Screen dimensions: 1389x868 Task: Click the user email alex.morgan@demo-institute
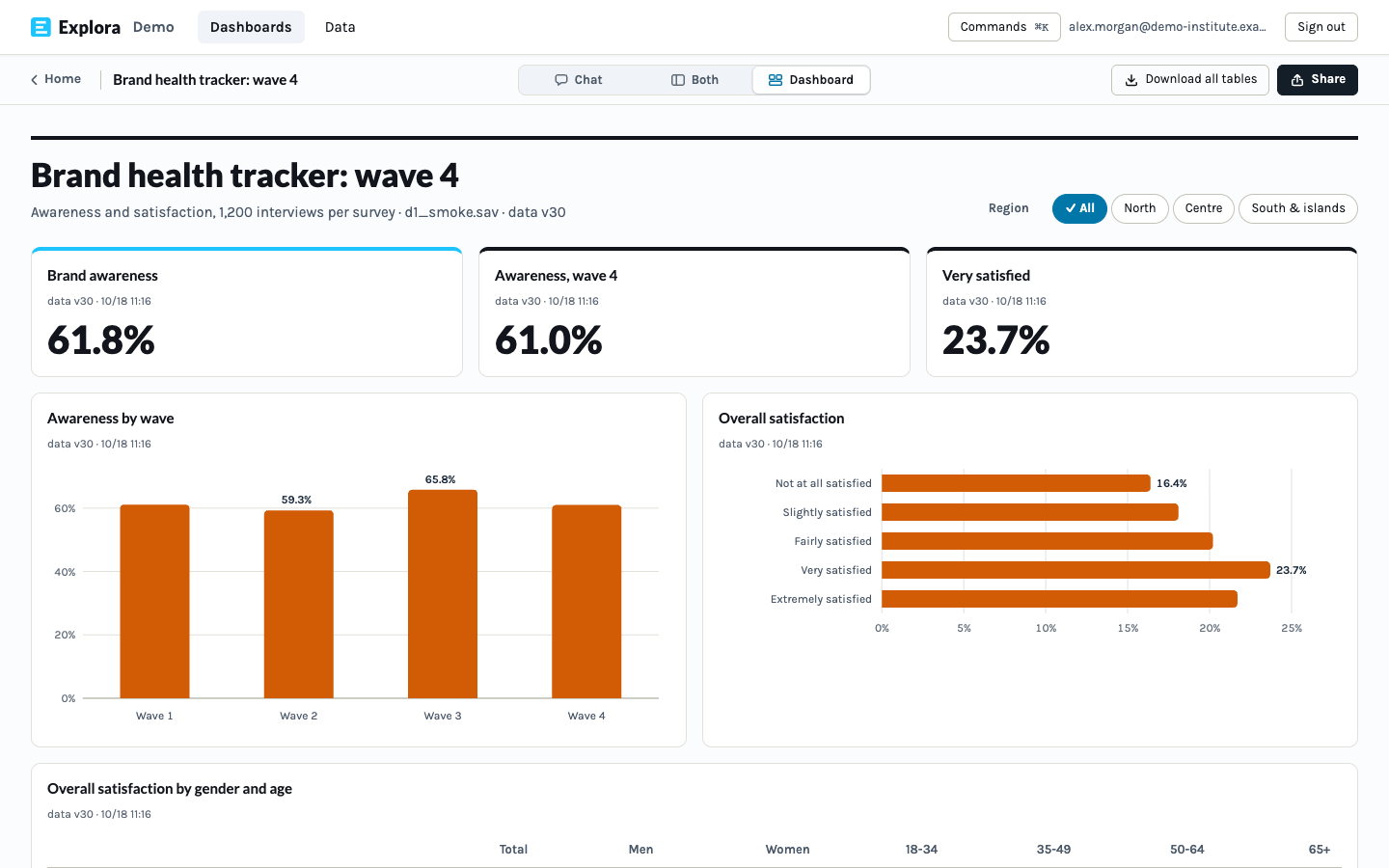1167,27
